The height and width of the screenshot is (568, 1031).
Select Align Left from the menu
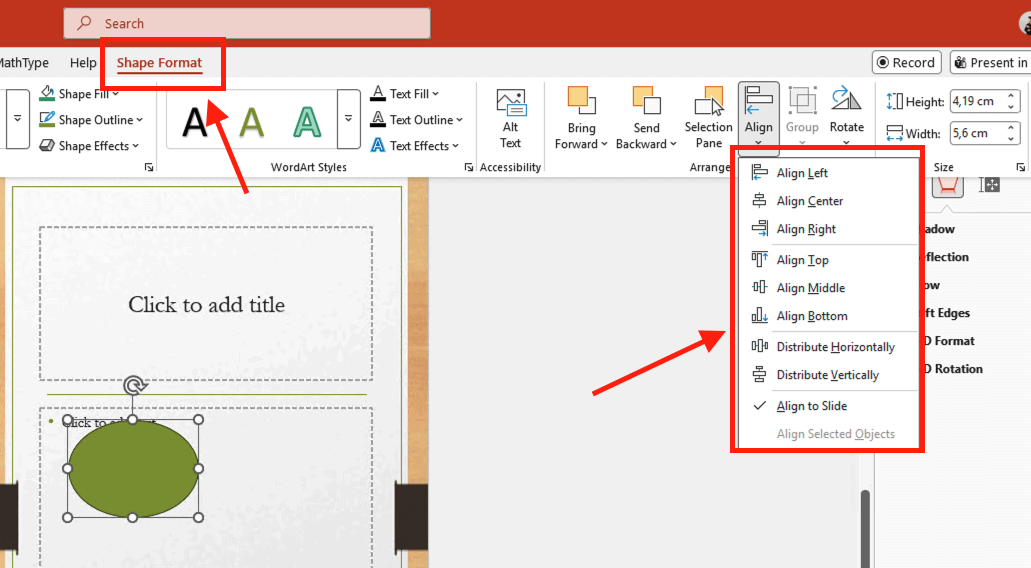click(x=802, y=173)
